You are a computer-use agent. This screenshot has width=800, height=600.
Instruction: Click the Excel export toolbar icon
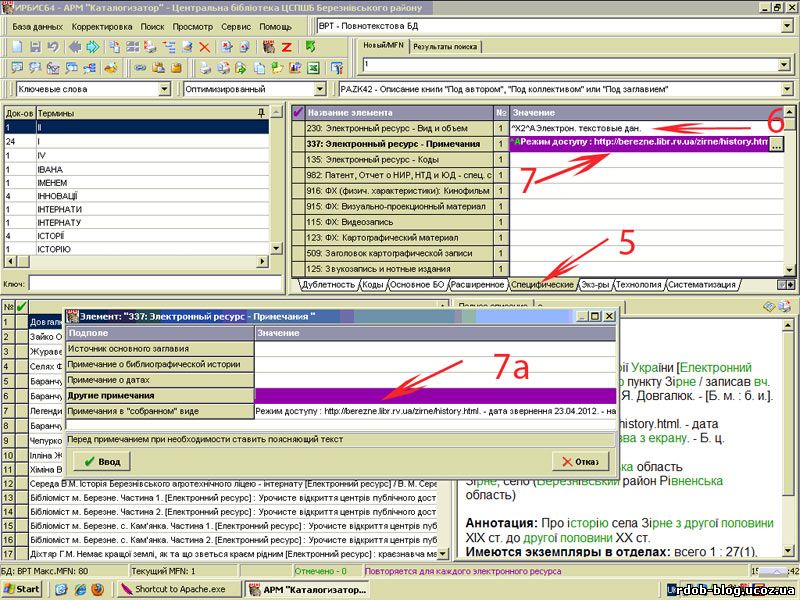pos(312,68)
